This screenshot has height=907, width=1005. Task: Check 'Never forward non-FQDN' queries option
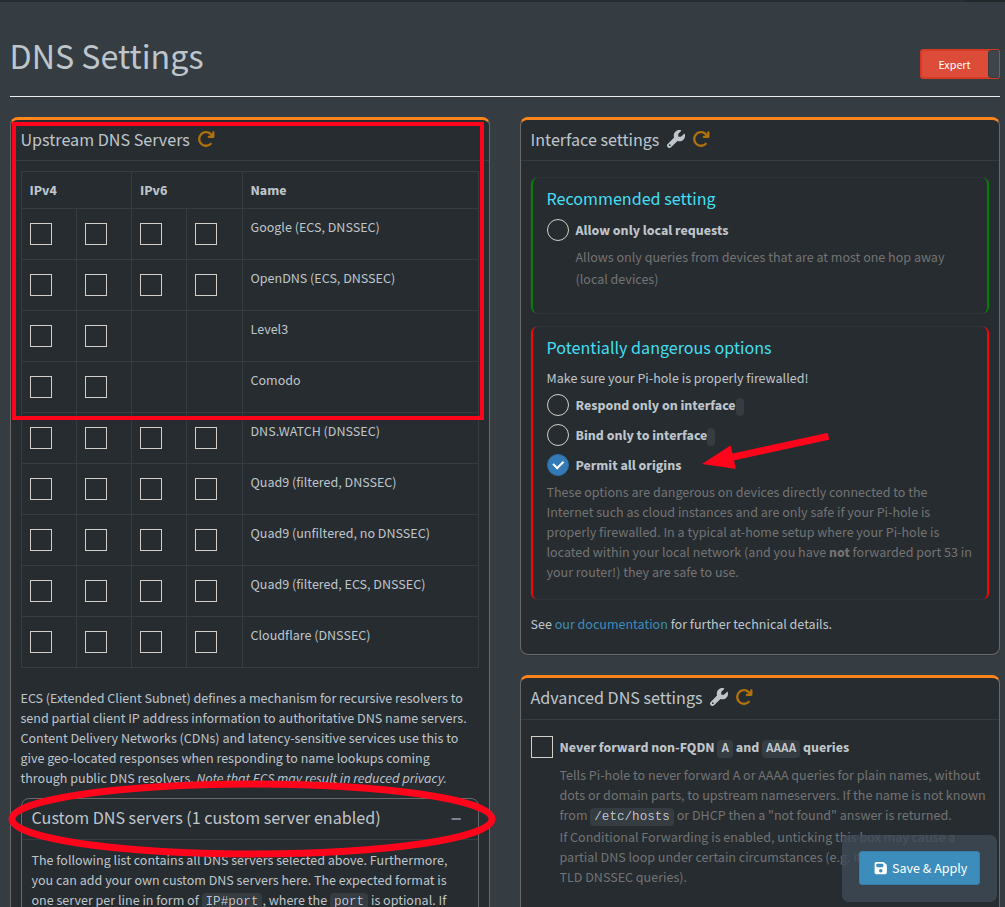click(541, 746)
